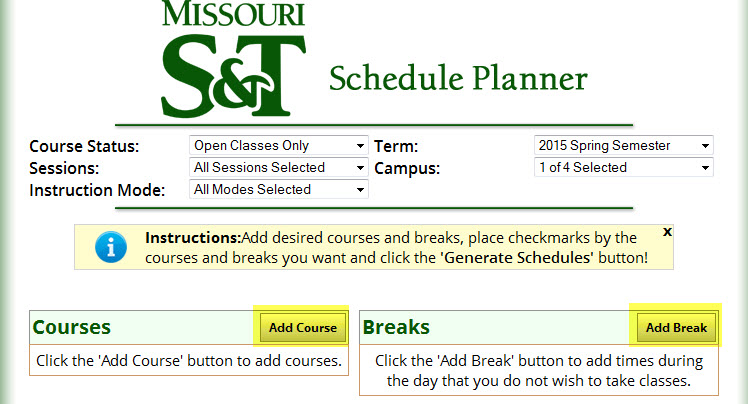
Task: Select the Courses panel heading
Action: point(72,327)
